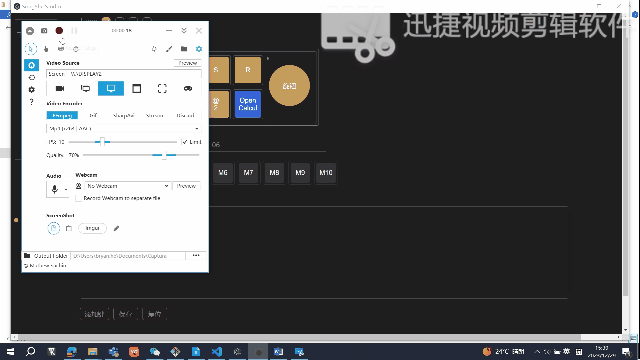The height and width of the screenshot is (360, 640).
Task: Click the M7 button
Action: (x=249, y=173)
